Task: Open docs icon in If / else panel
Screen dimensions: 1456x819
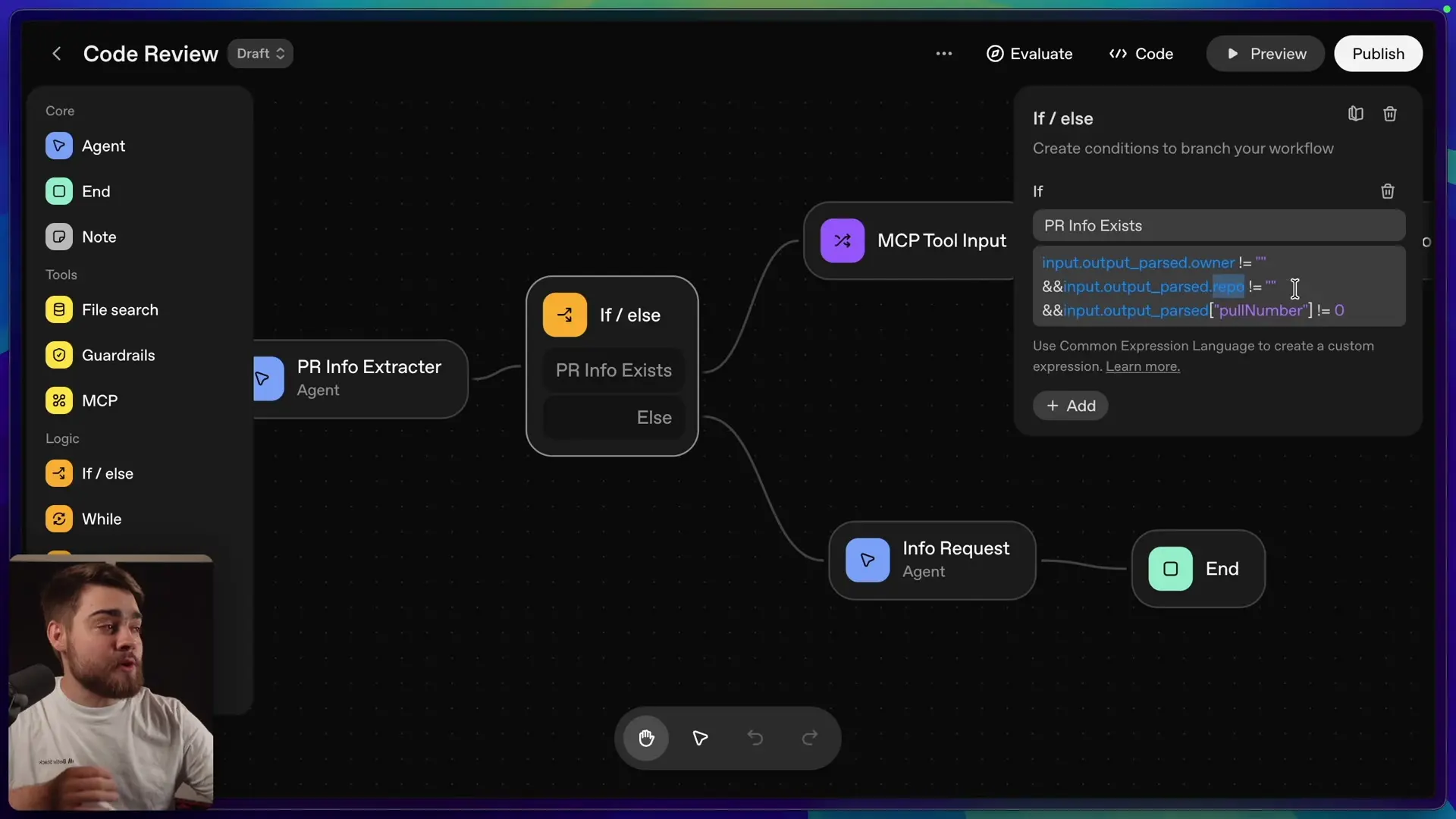Action: coord(1355,114)
